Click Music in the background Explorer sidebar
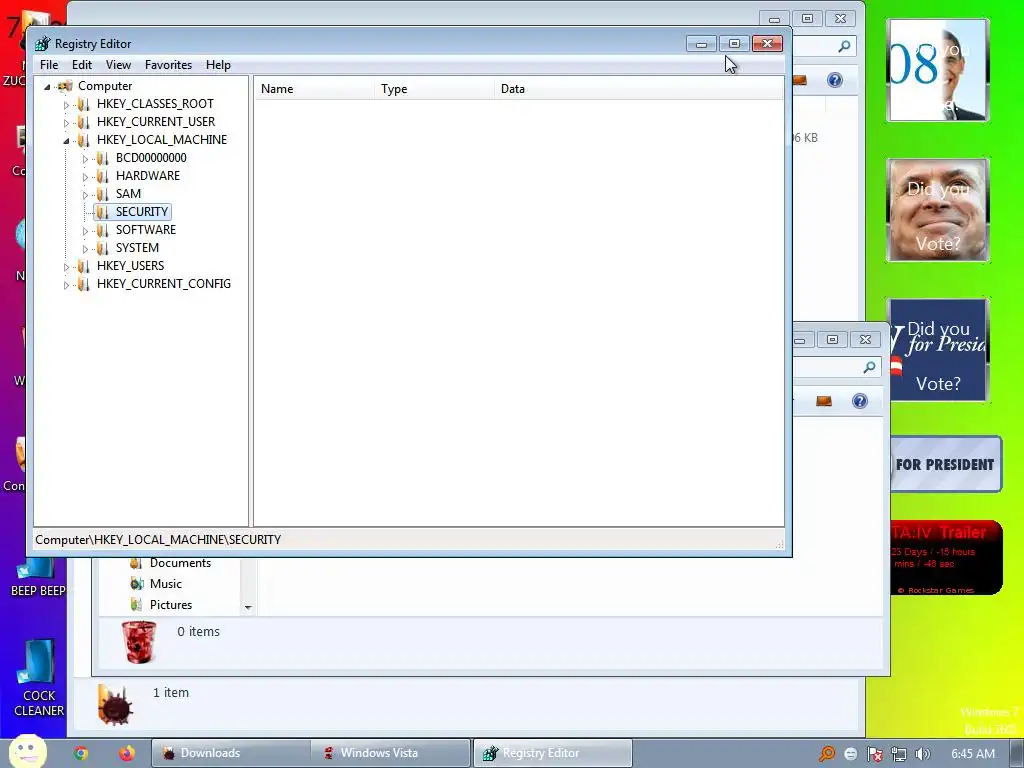 point(165,584)
